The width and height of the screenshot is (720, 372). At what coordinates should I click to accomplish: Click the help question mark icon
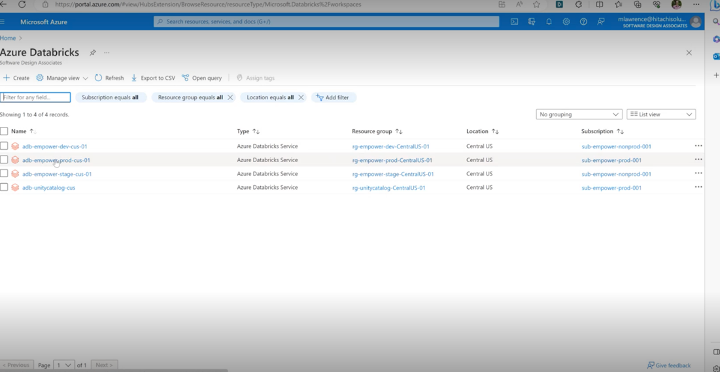click(x=583, y=22)
